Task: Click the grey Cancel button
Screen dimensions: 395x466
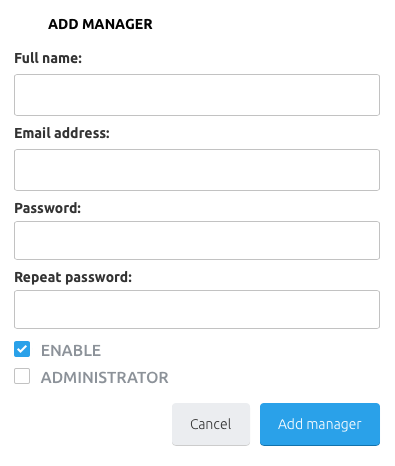Action: 211,424
